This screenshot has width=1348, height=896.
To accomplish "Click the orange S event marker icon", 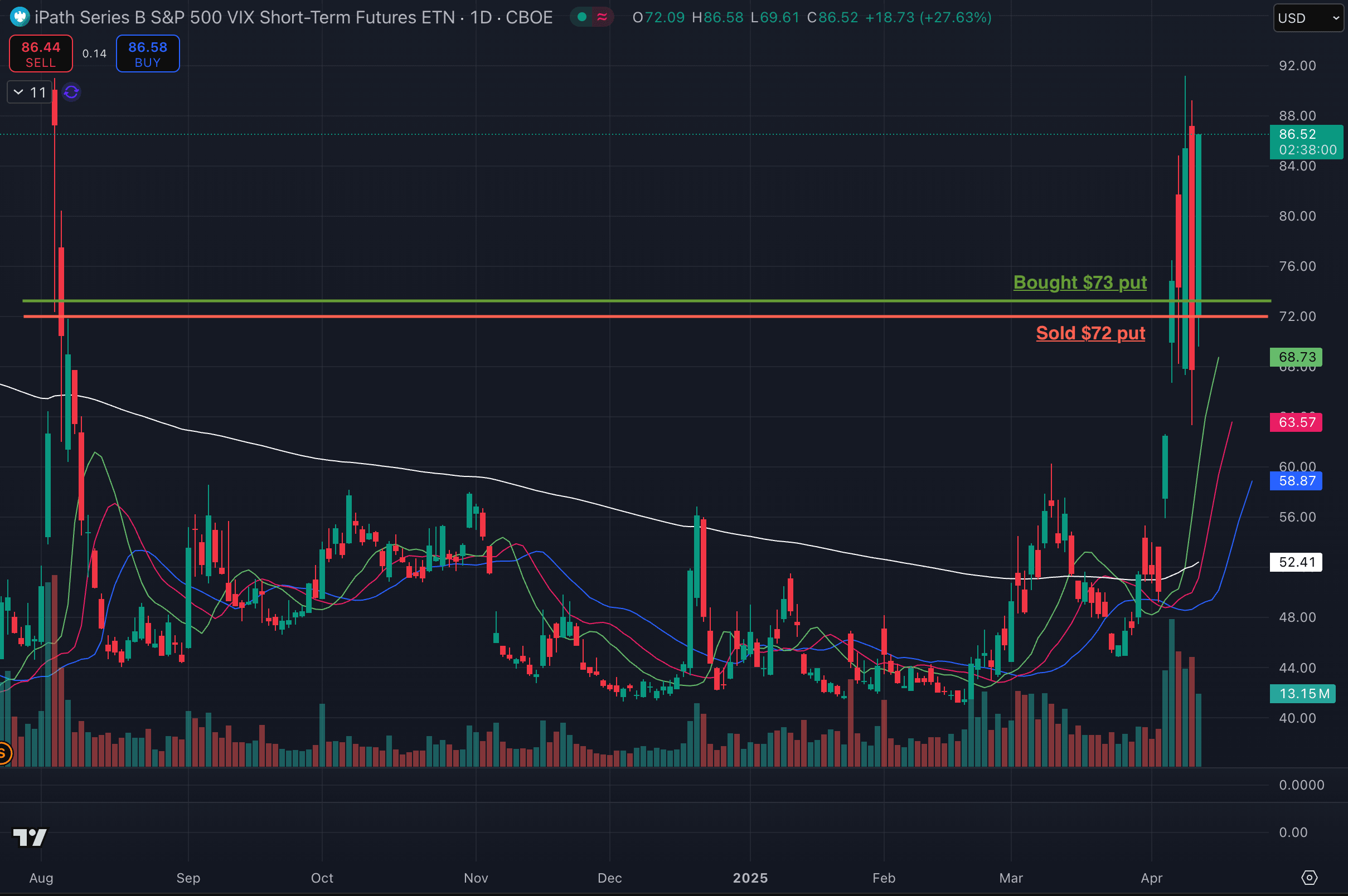I will (4, 753).
